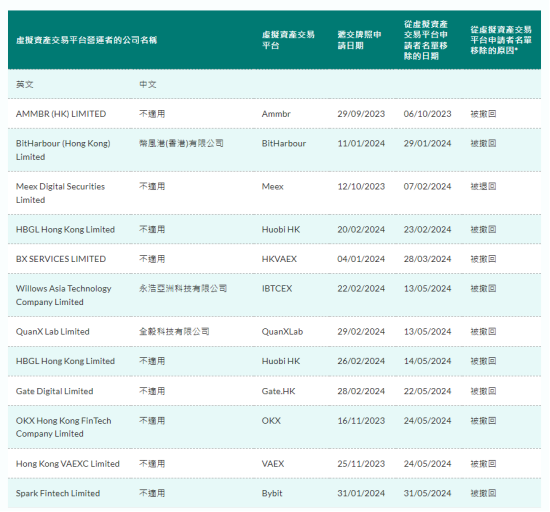Viewport: 550px width, 512px height.
Task: Select removal date '06/10/2023'
Action: [427, 114]
